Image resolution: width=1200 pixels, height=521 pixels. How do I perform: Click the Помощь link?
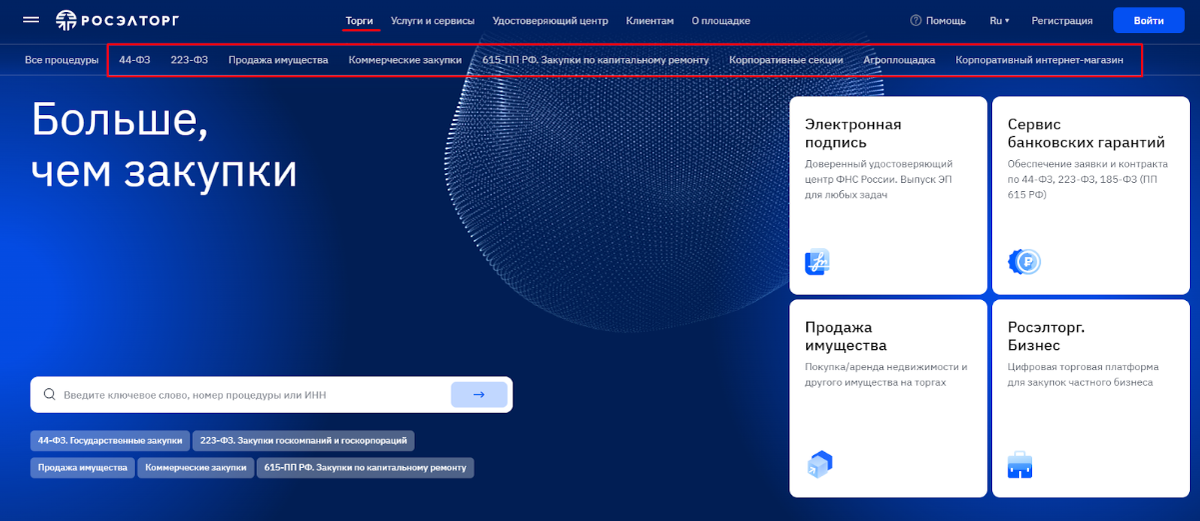click(x=946, y=20)
